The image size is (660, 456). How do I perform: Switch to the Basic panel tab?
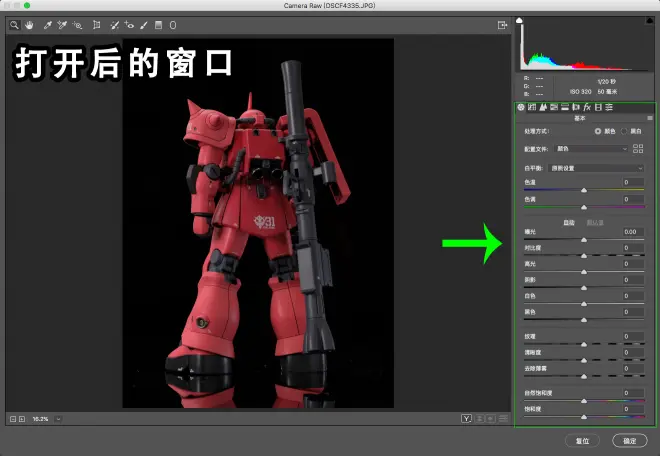point(521,107)
